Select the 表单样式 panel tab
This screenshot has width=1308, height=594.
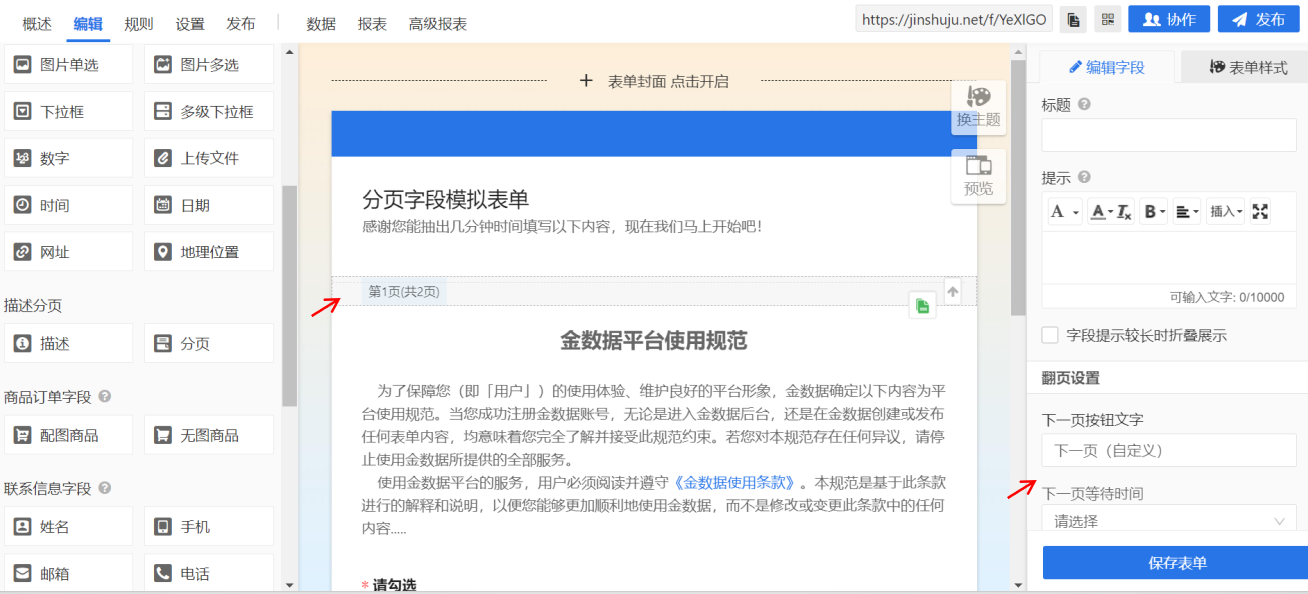point(1247,67)
